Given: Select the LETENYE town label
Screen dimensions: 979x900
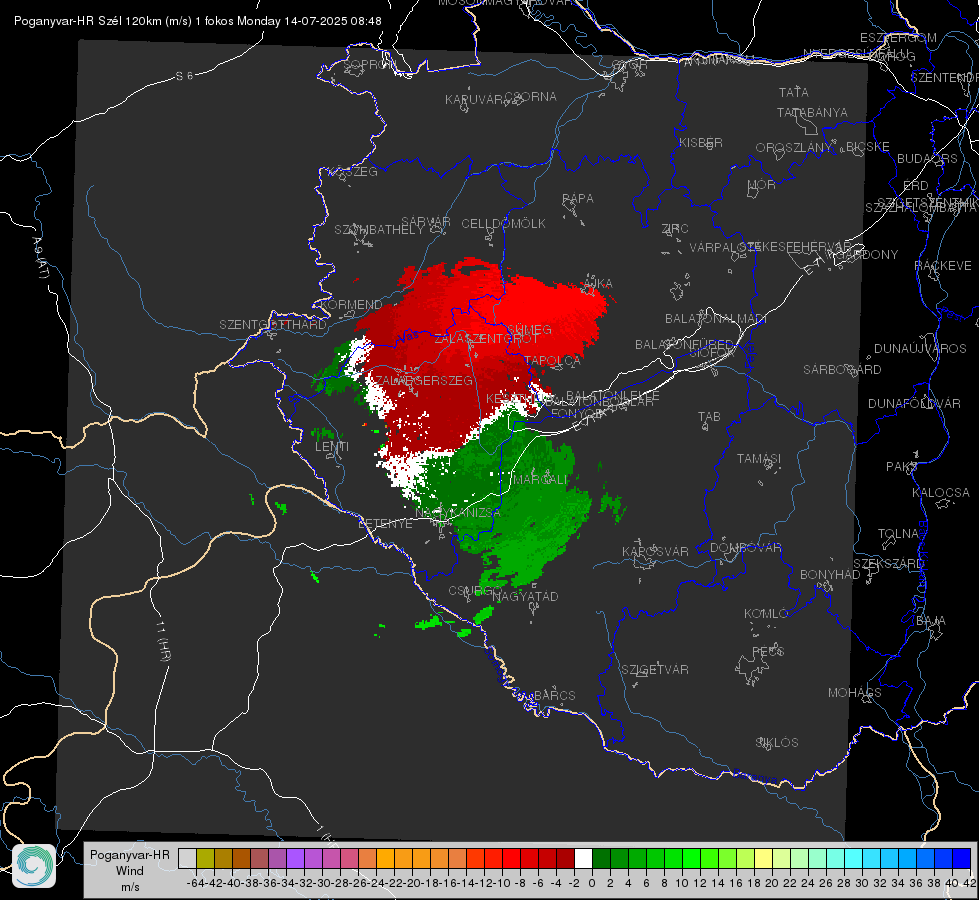Looking at the screenshot, I should coord(385,523).
